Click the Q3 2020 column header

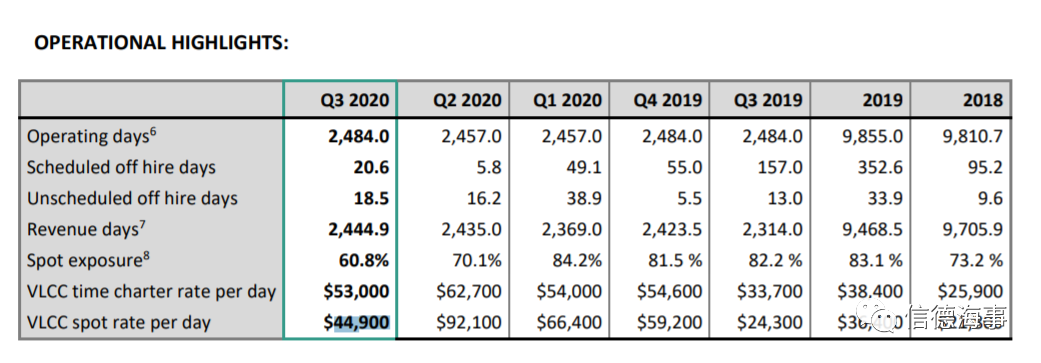pyautogui.click(x=354, y=101)
